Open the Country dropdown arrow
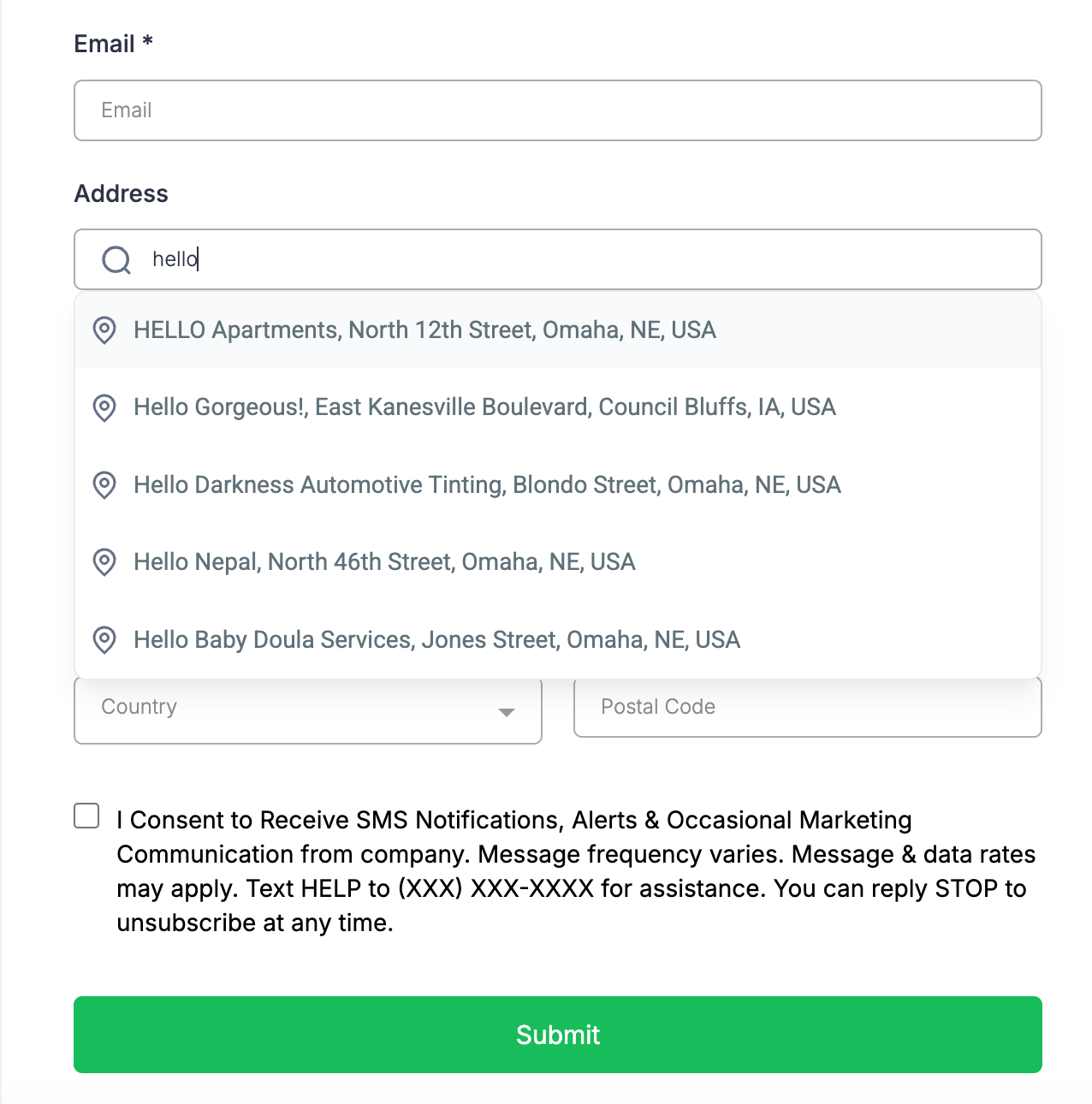1092x1104 pixels. click(x=507, y=712)
